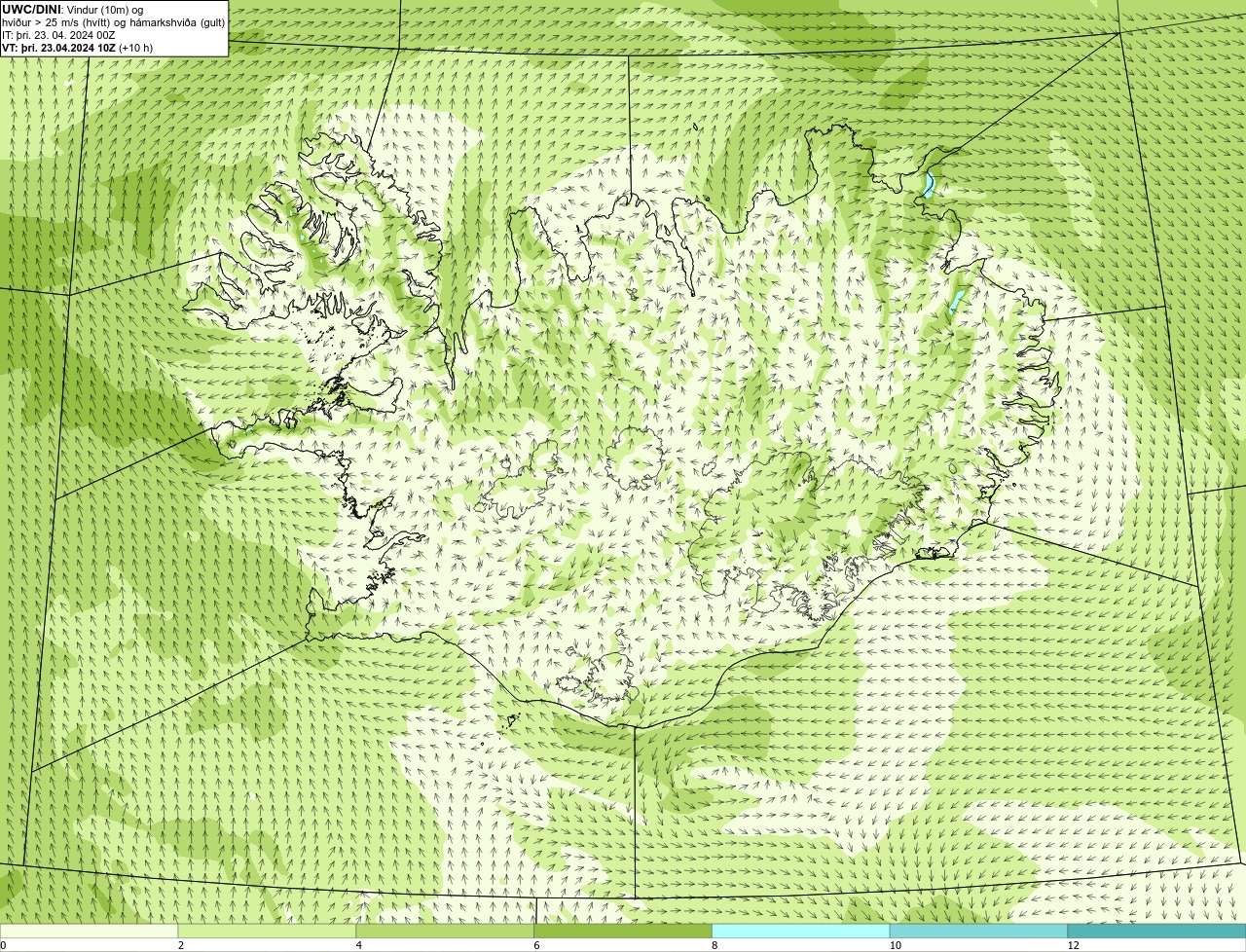Click the "0" scale label
This screenshot has height=952, width=1246.
[x=3, y=945]
